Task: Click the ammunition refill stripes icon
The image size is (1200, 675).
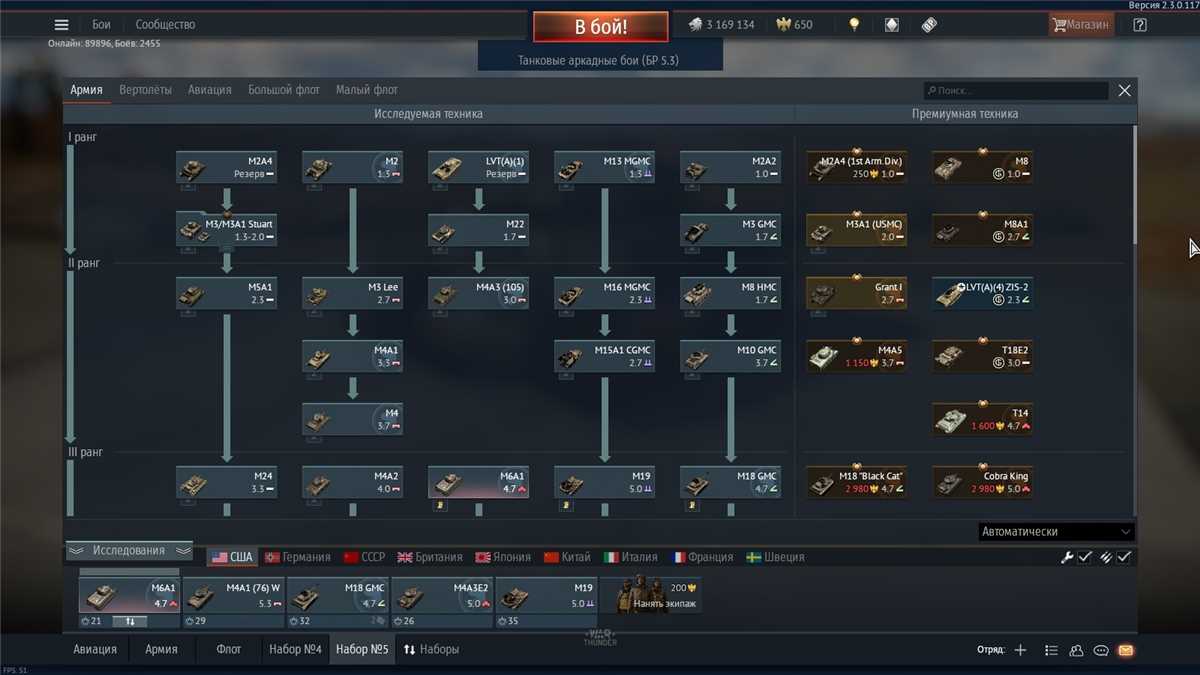Action: (1106, 557)
